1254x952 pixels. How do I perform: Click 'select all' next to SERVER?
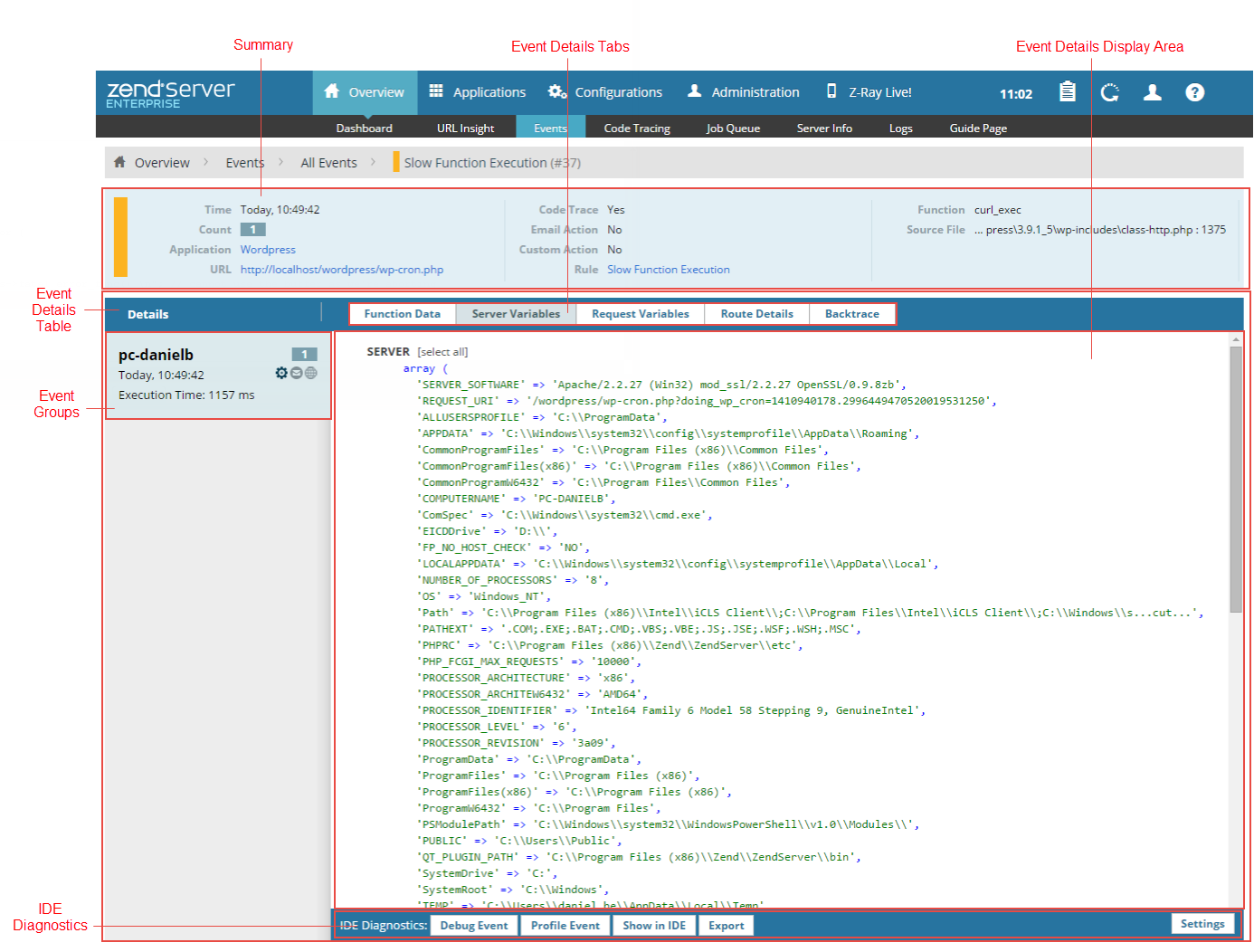[x=442, y=352]
